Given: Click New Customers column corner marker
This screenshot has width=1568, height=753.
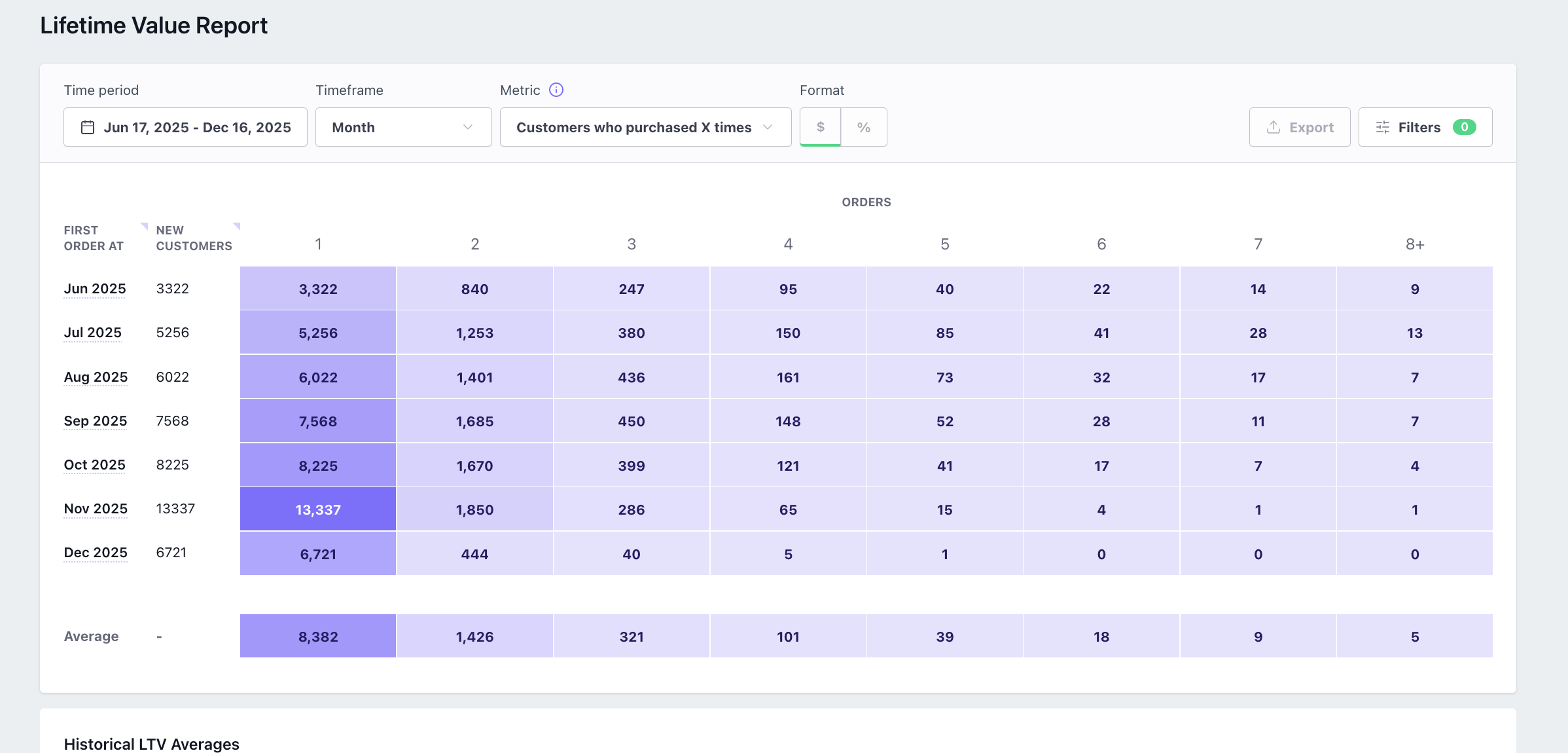Looking at the screenshot, I should (x=237, y=226).
